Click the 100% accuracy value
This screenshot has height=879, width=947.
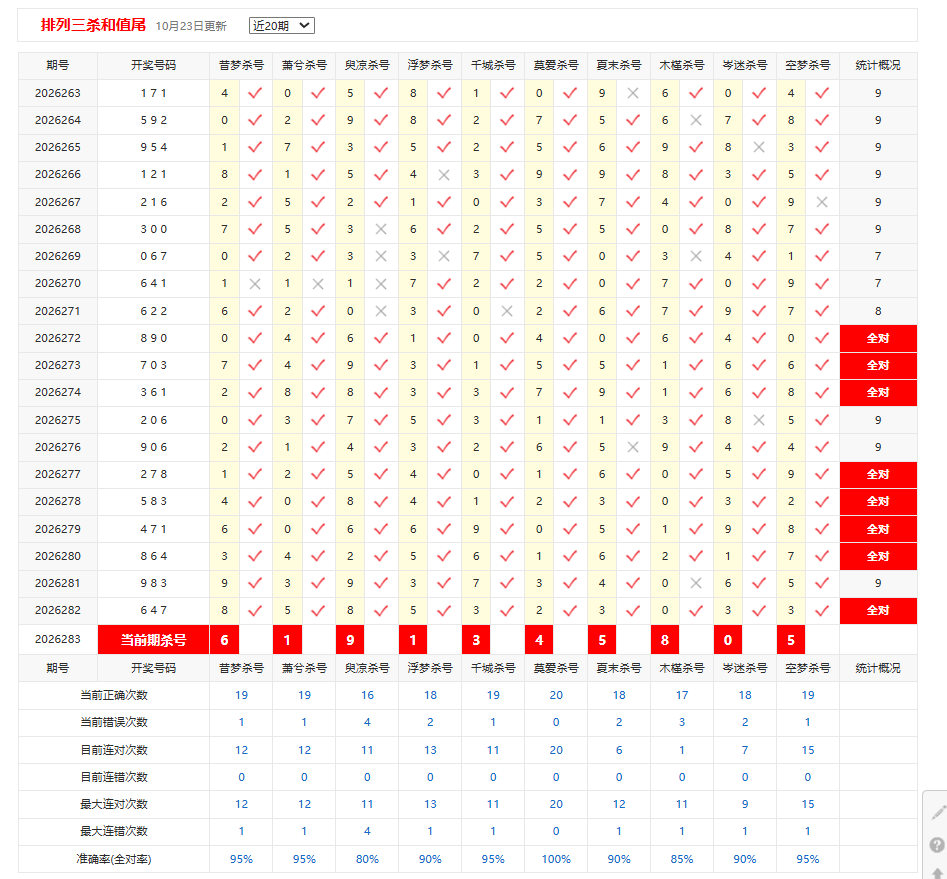(x=556, y=859)
